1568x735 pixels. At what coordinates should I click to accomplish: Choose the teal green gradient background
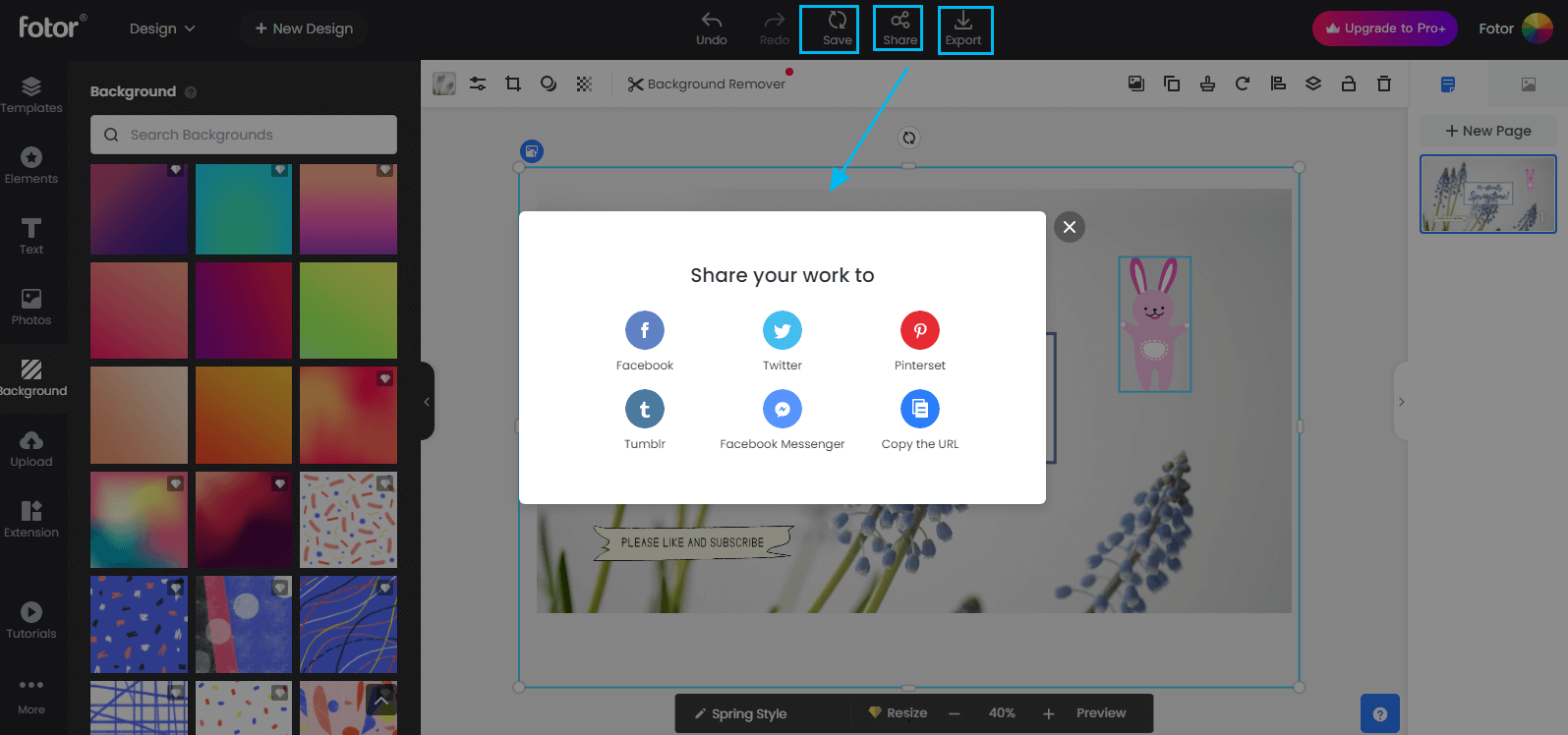(x=244, y=209)
